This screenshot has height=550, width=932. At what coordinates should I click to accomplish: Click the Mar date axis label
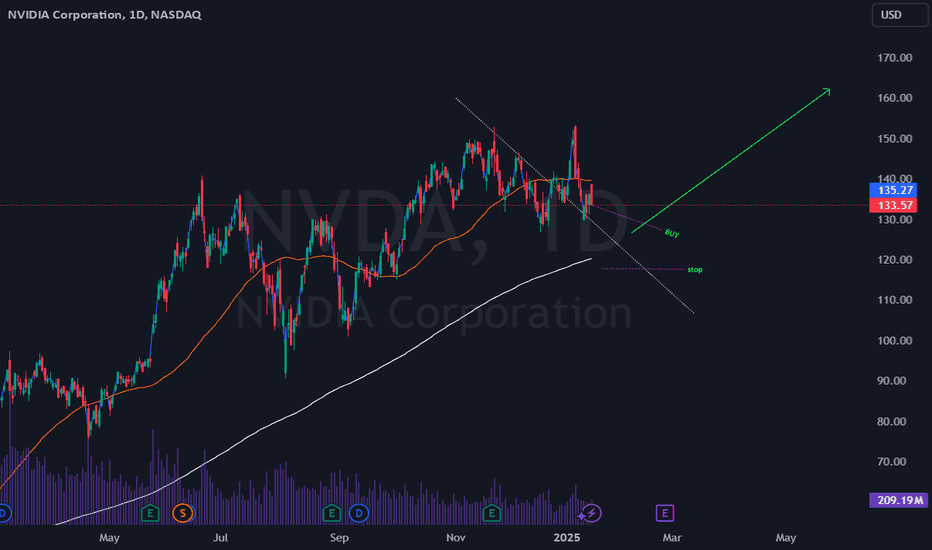672,538
